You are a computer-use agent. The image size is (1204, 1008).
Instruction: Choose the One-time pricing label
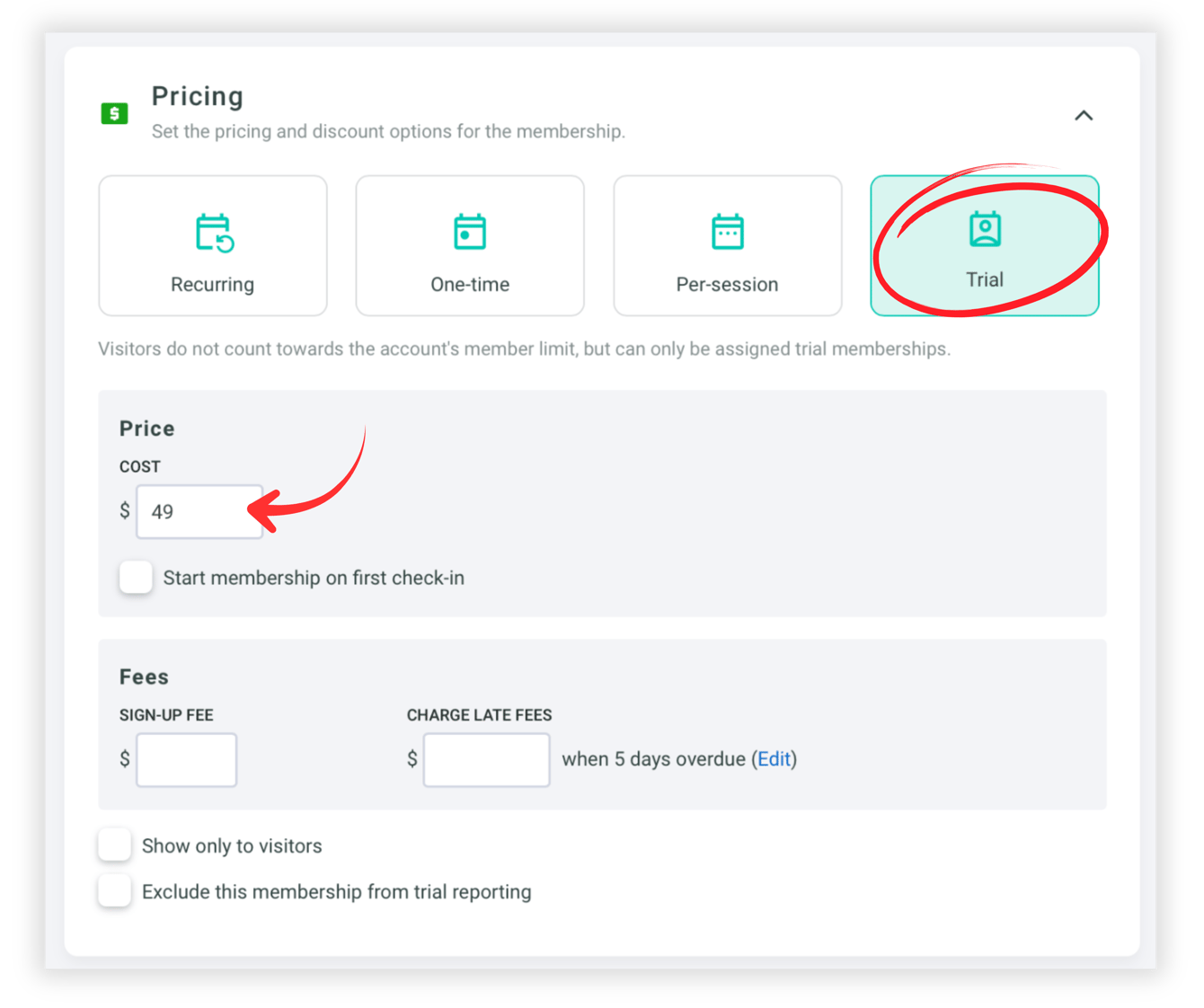point(470,285)
